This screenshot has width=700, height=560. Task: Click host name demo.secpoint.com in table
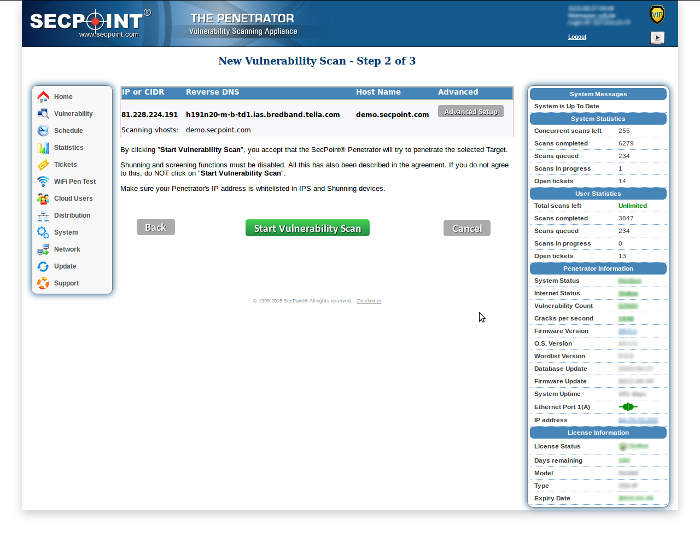(x=392, y=115)
